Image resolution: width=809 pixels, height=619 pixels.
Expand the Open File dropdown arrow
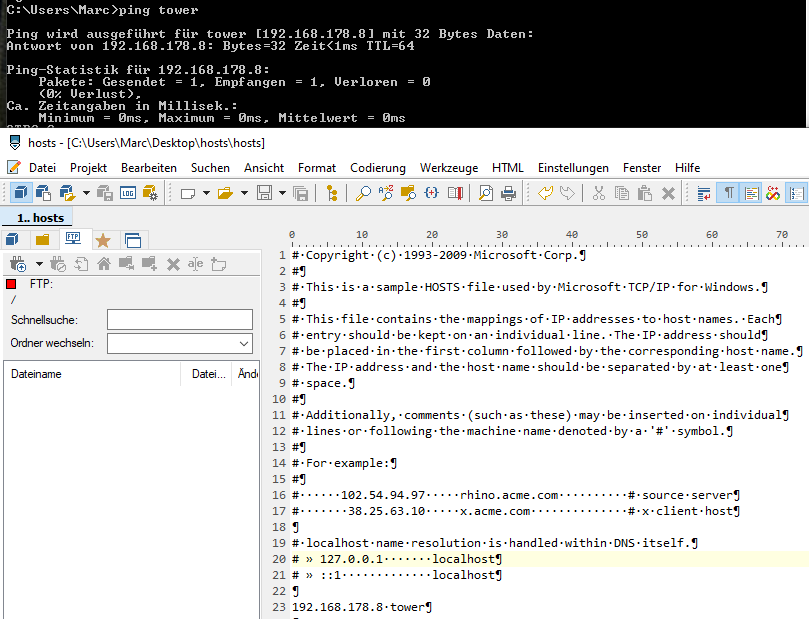pyautogui.click(x=245, y=193)
